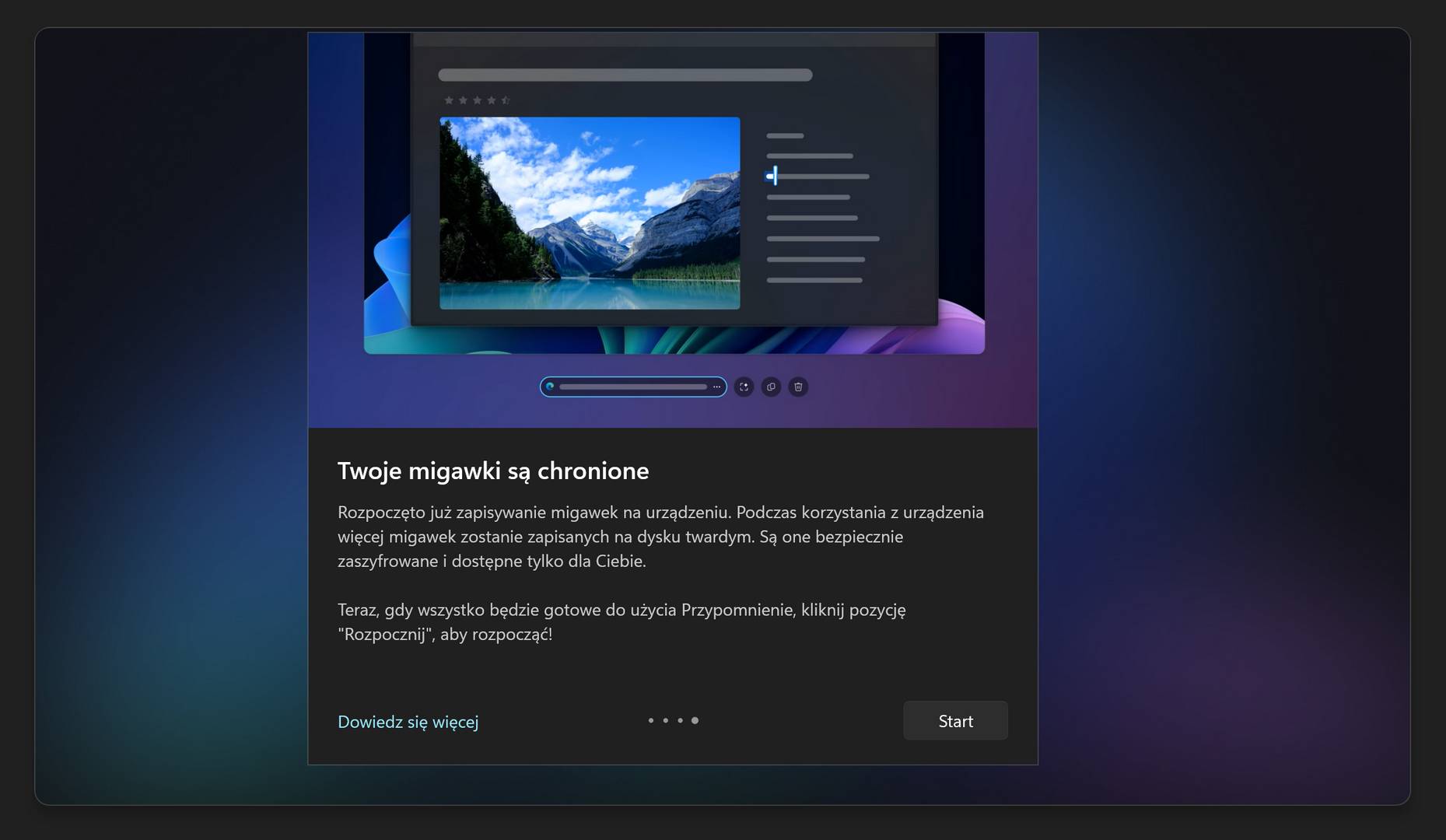The height and width of the screenshot is (840, 1446).
Task: Click the heading "Twoje migawki są chronione"
Action: coord(492,471)
